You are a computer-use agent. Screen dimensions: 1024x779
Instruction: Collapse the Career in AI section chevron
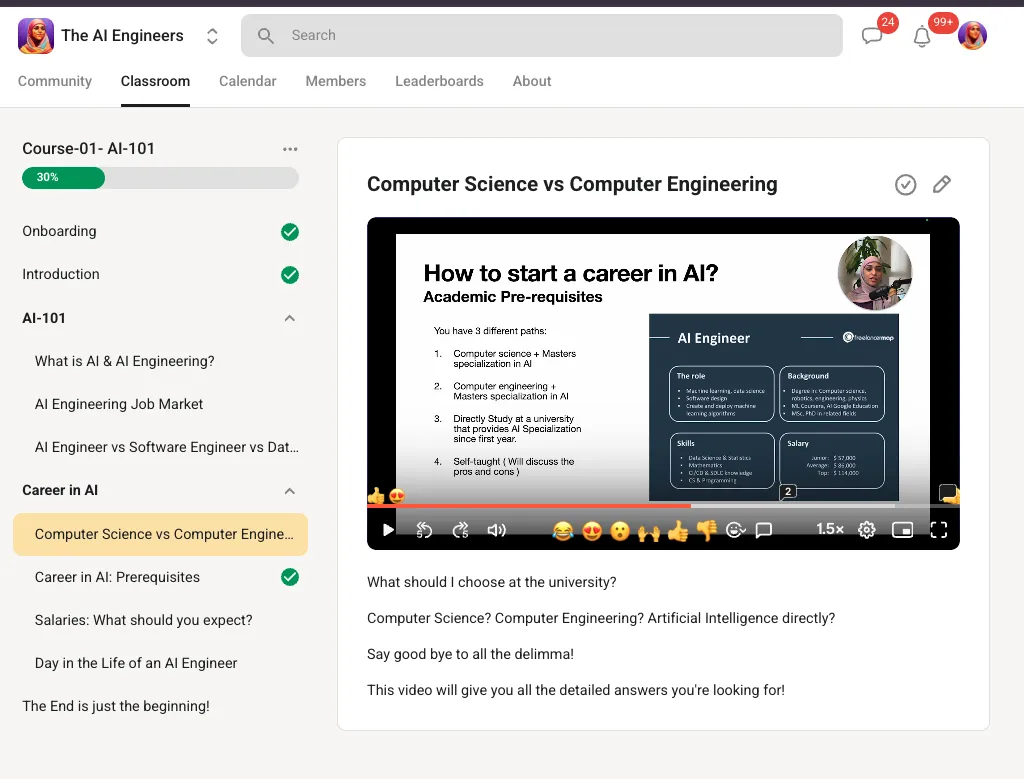[x=290, y=491]
